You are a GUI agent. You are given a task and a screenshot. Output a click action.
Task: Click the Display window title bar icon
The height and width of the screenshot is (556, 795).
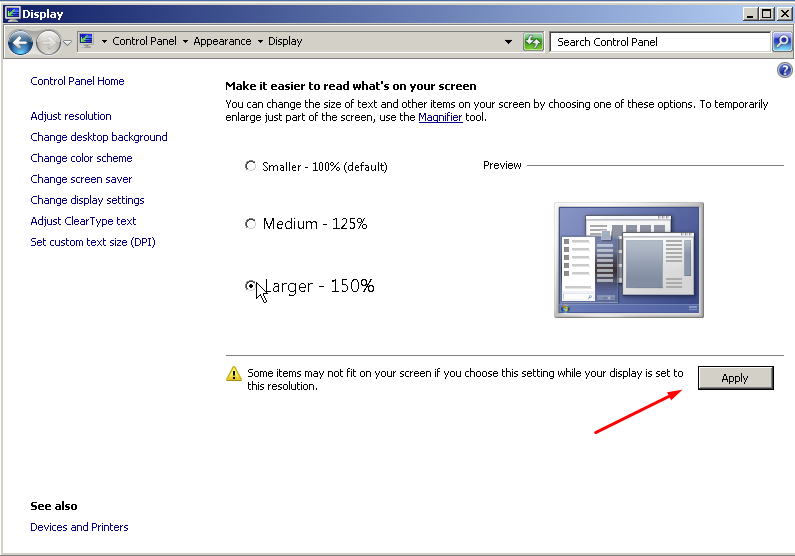[x=12, y=14]
